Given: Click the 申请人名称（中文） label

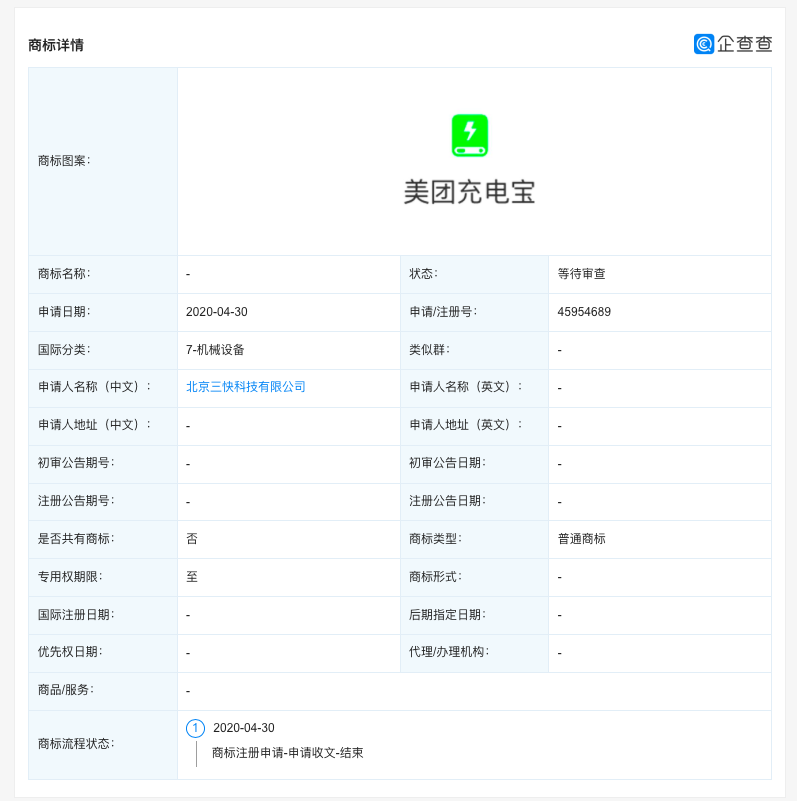Looking at the screenshot, I should [x=95, y=387].
